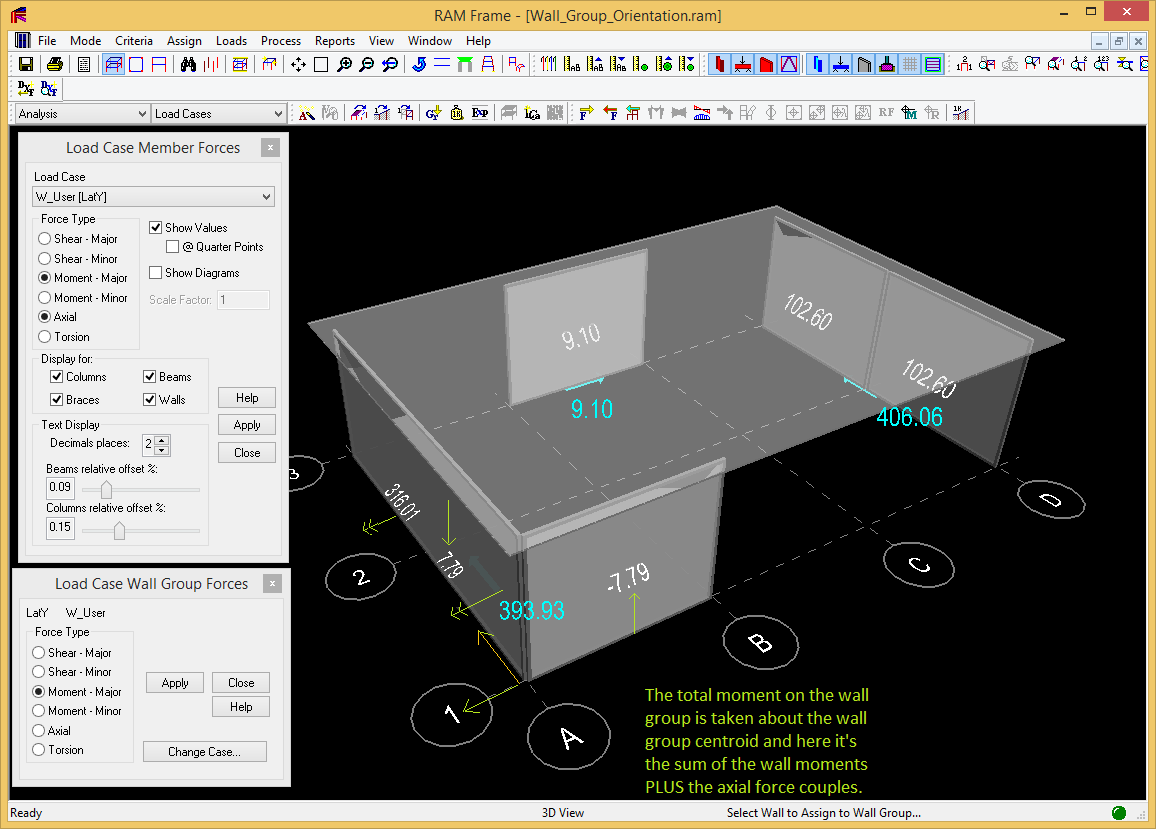Click the binoculars Find icon
The height and width of the screenshot is (829, 1156).
coord(189,65)
